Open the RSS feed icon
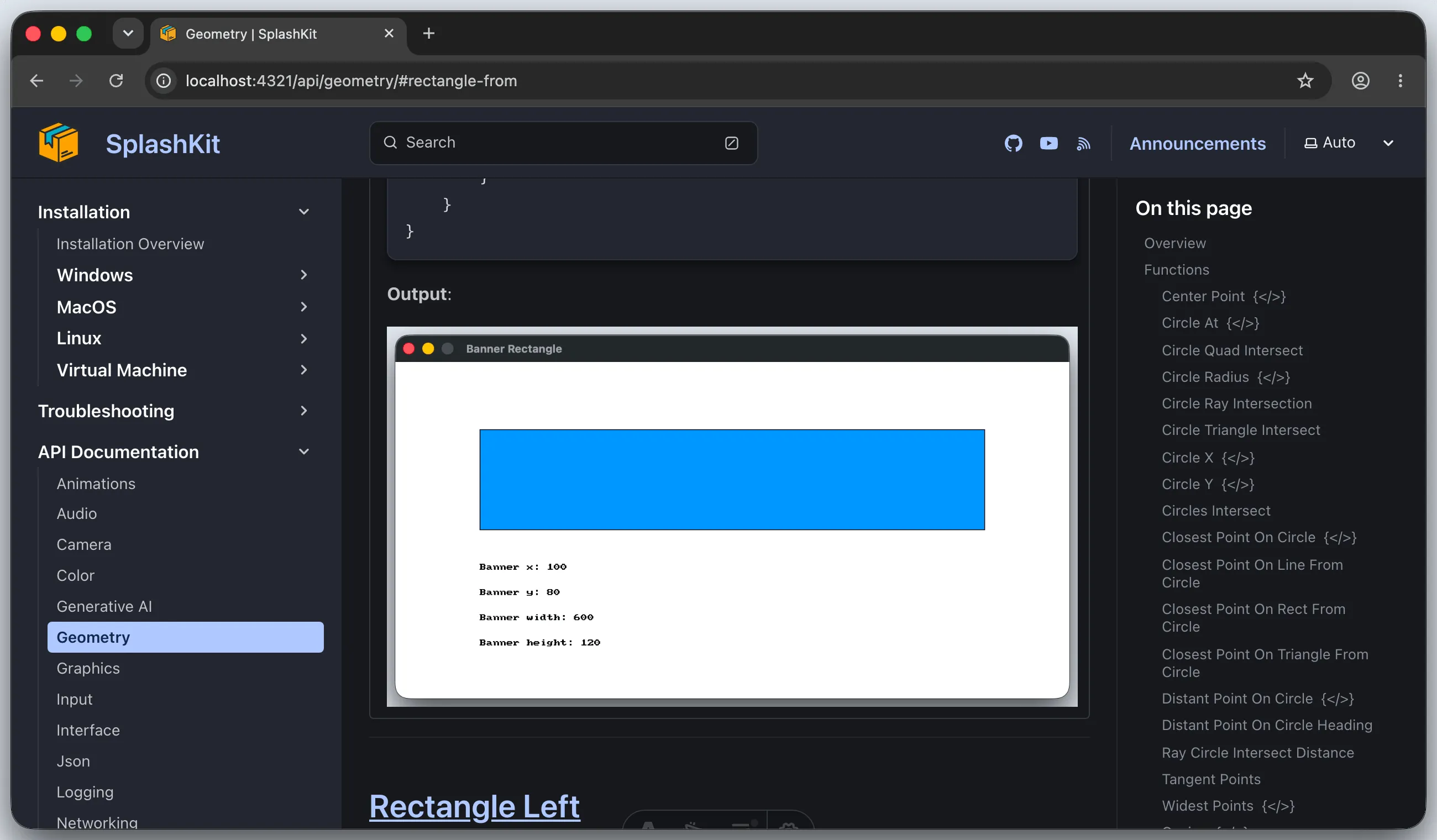This screenshot has height=840, width=1437. click(1083, 143)
